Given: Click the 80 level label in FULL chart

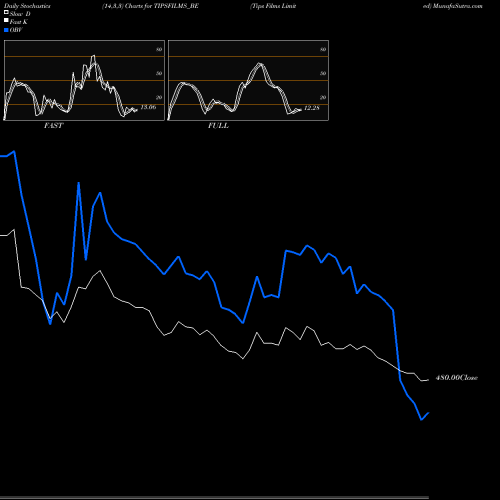Looking at the screenshot, I should tap(323, 49).
